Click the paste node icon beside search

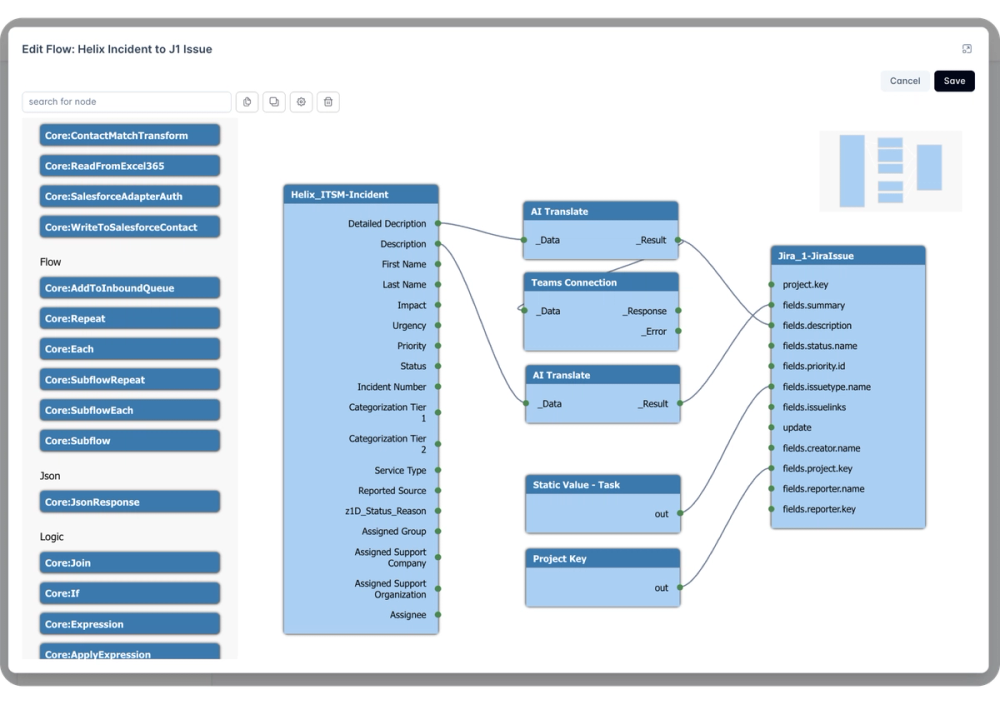247,101
